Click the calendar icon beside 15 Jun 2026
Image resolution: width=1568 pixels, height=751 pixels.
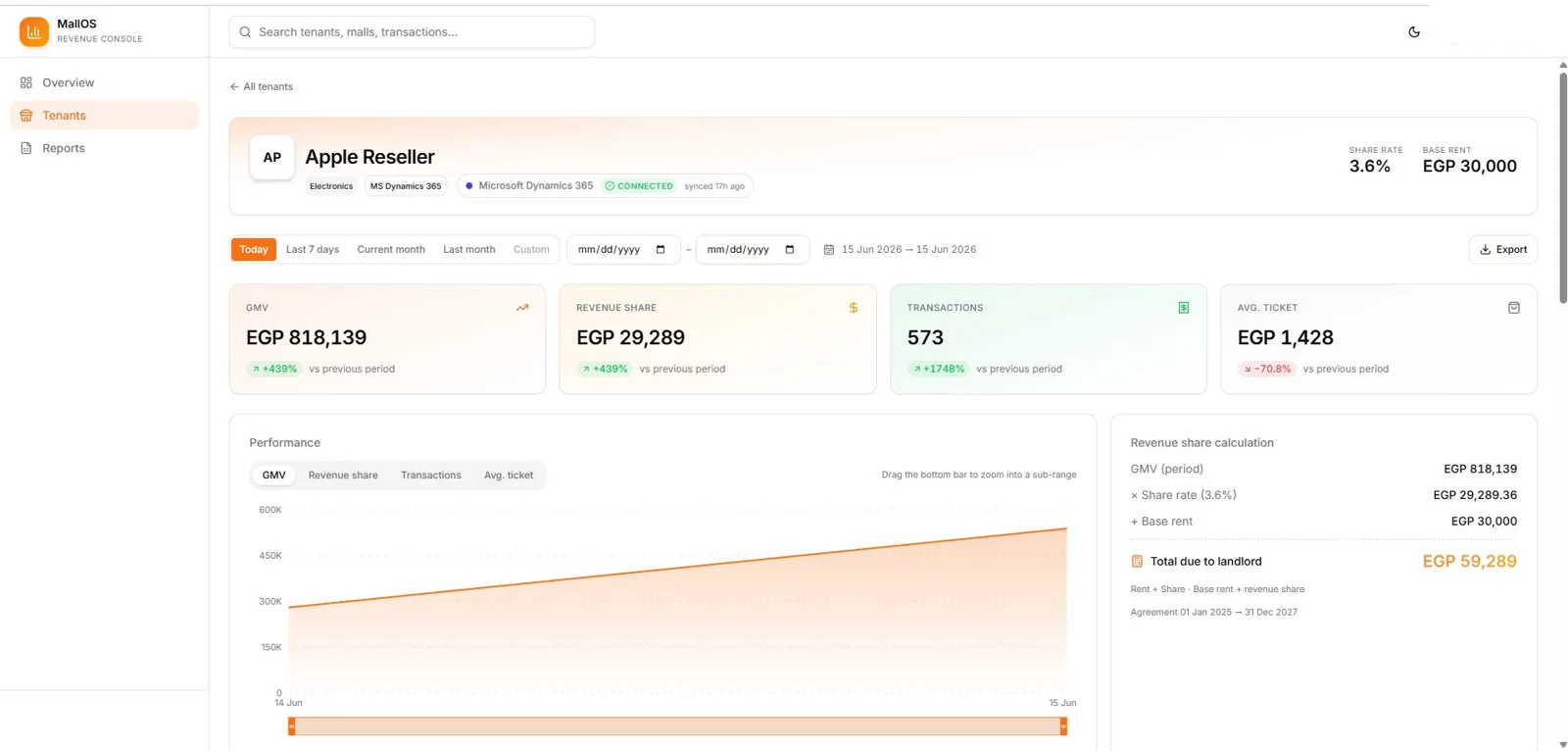point(828,249)
